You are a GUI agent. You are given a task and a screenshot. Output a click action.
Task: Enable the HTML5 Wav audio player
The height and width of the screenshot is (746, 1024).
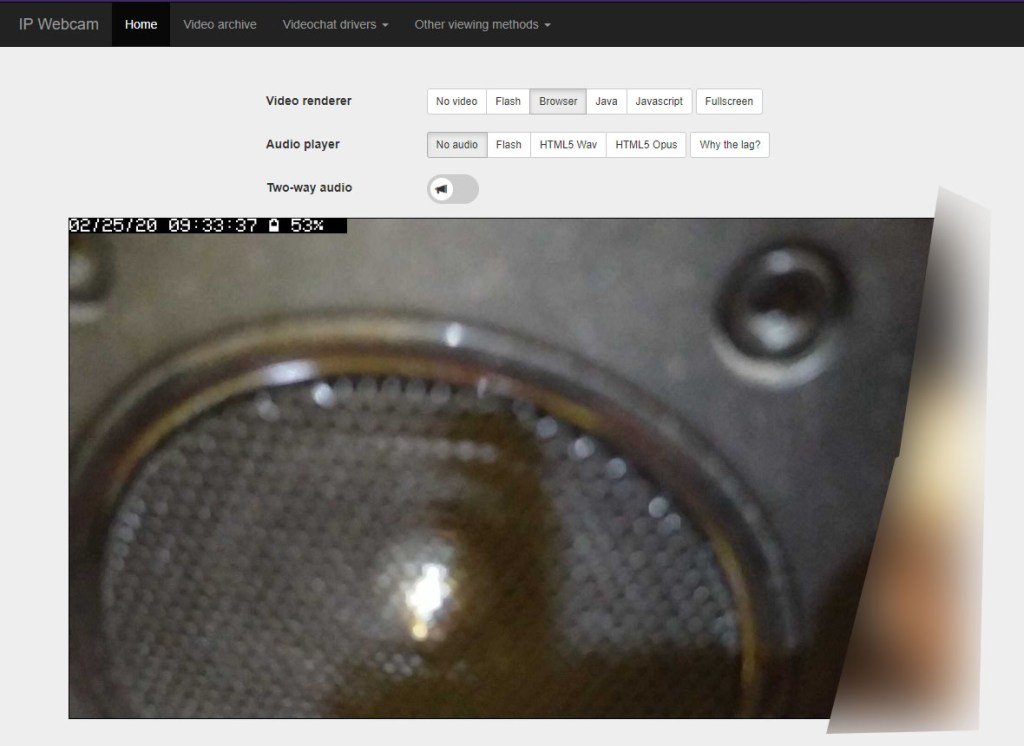[568, 145]
